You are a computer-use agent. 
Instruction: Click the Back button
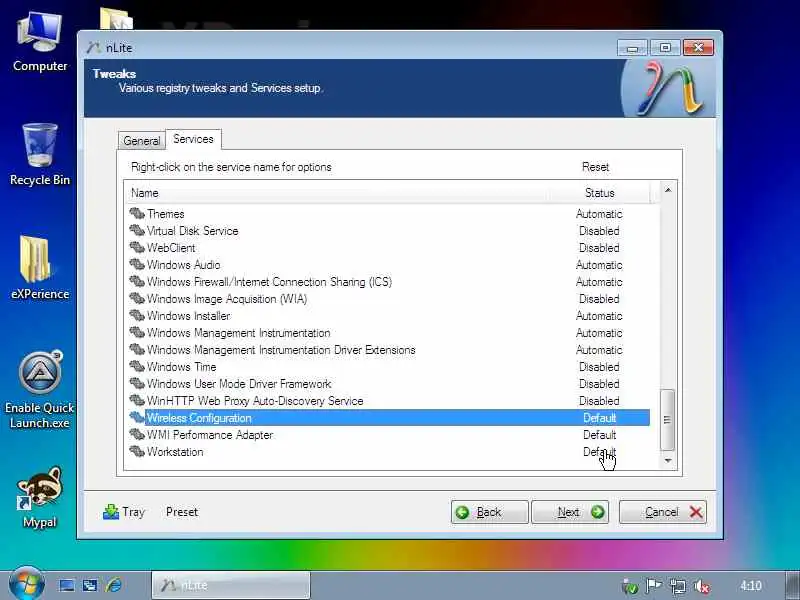pyautogui.click(x=489, y=512)
